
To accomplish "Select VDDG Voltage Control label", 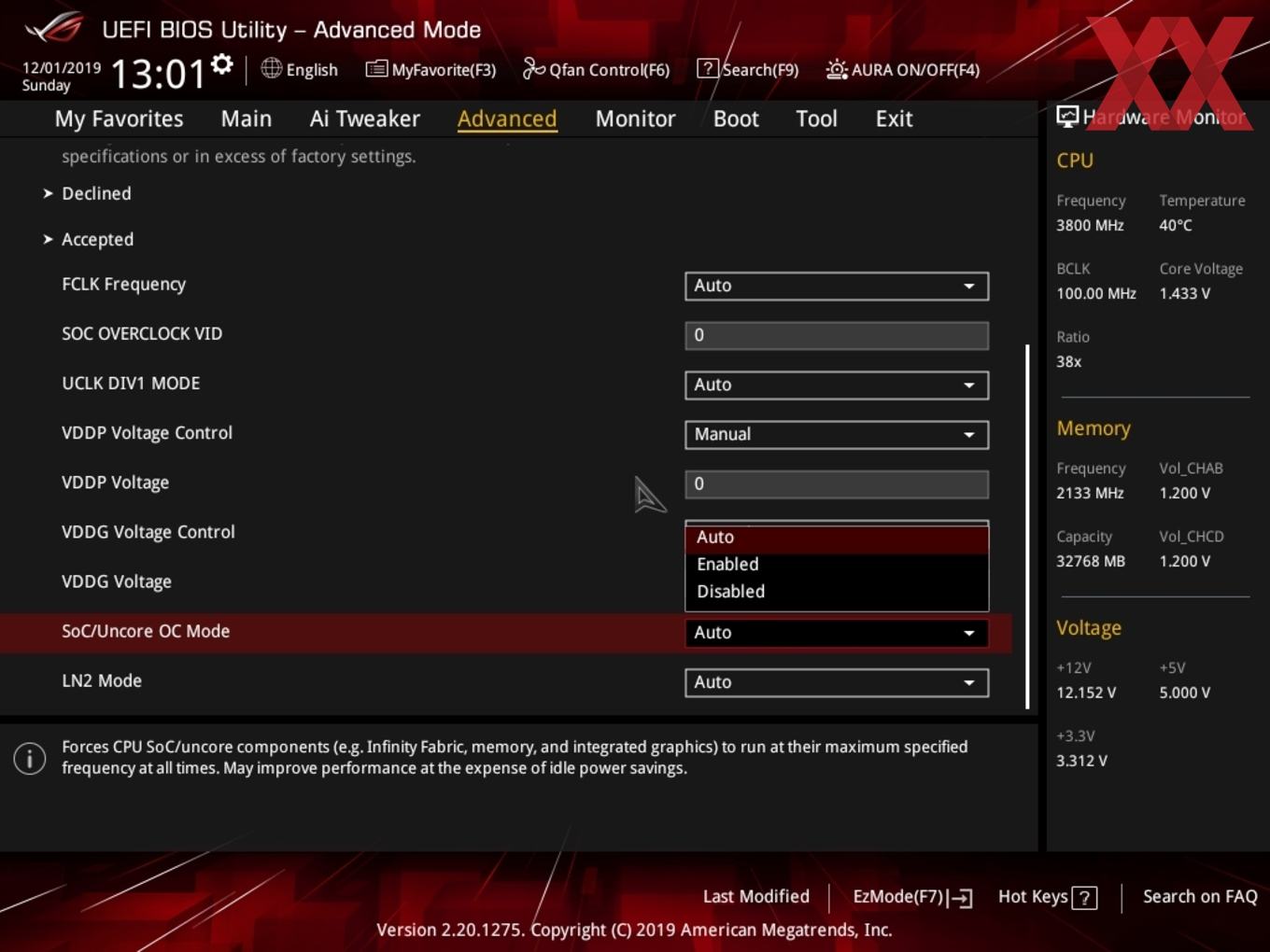I will [148, 532].
